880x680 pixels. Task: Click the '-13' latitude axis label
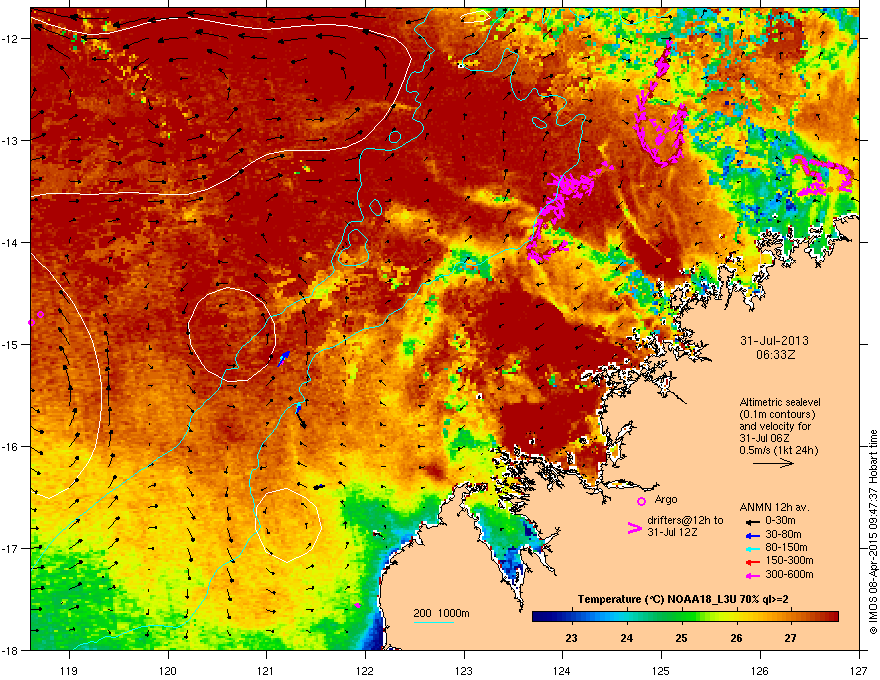(x=10, y=140)
